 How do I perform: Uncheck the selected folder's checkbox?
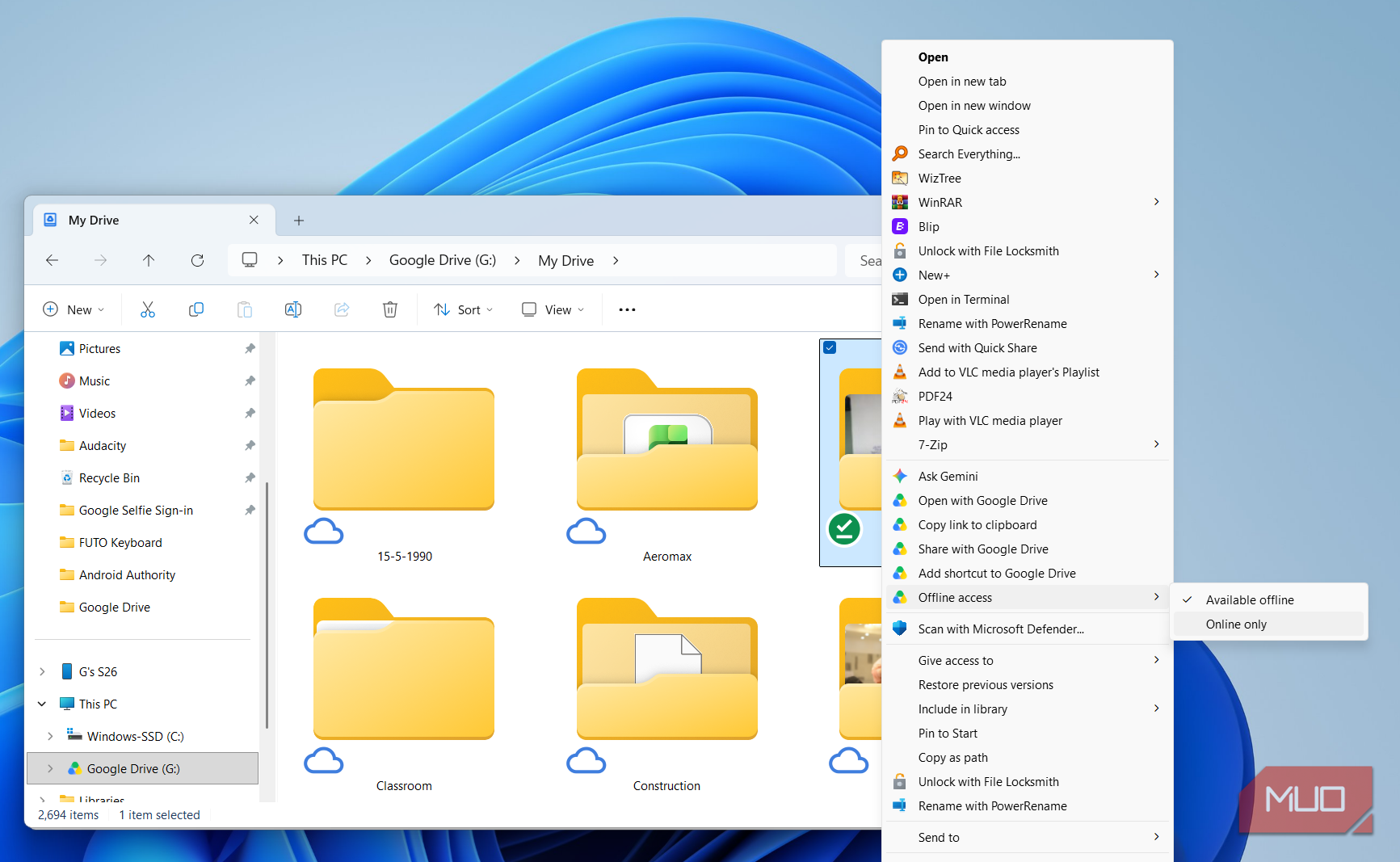pos(830,347)
